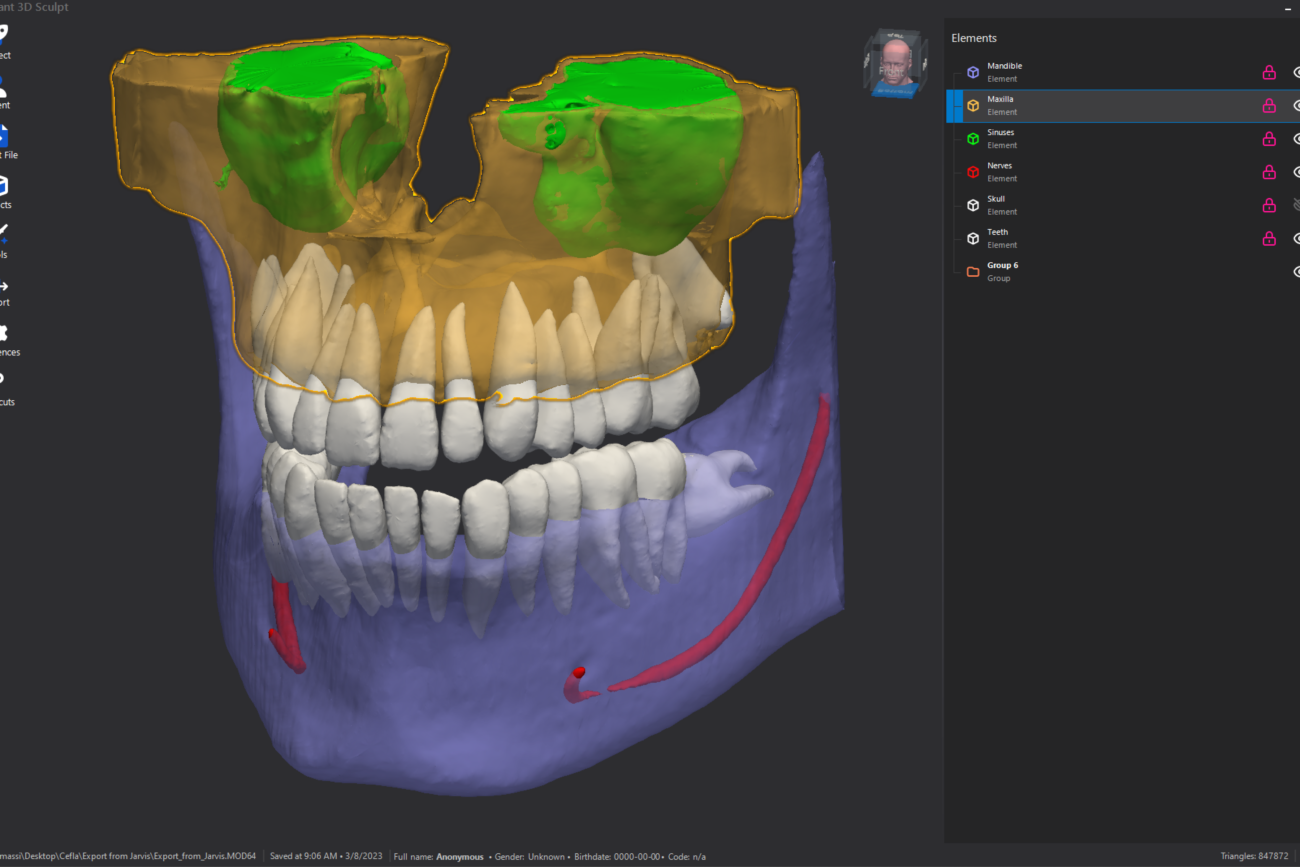Viewport: 1300px width, 867px height.
Task: Open the Project menu in left sidebar
Action: click(x=4, y=36)
